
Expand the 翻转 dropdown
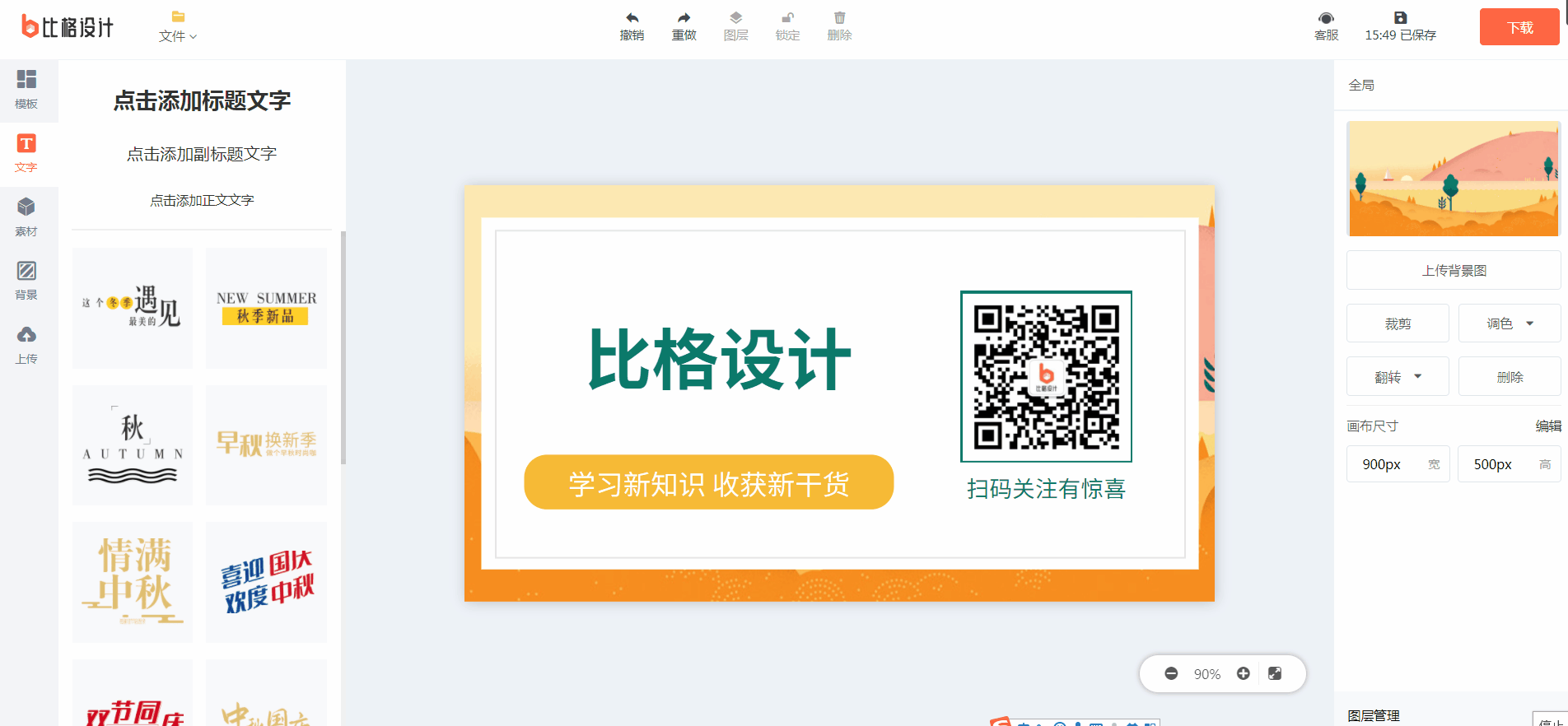(x=1398, y=376)
